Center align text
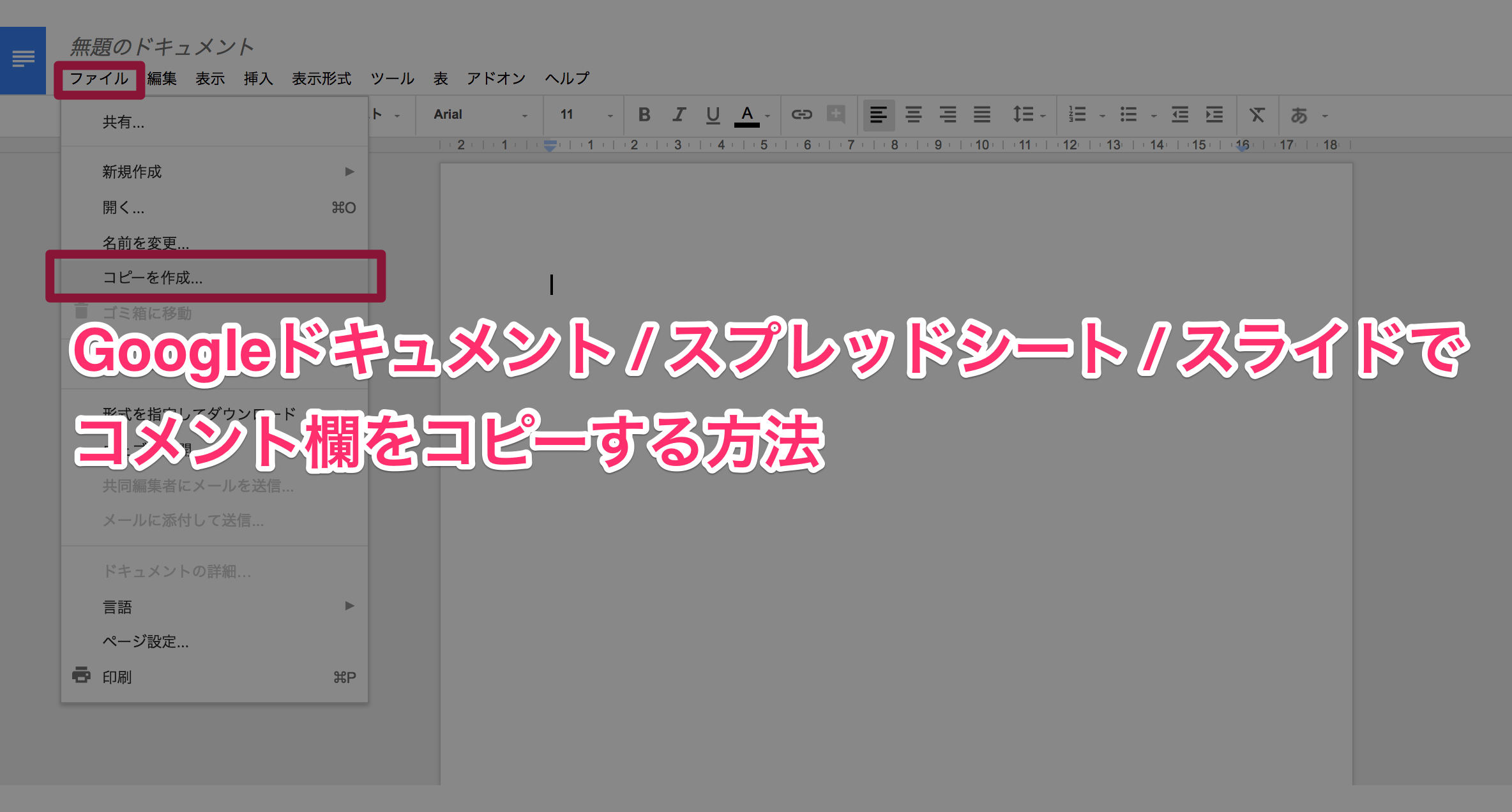Screen dimensions: 1512x812 (x=913, y=115)
